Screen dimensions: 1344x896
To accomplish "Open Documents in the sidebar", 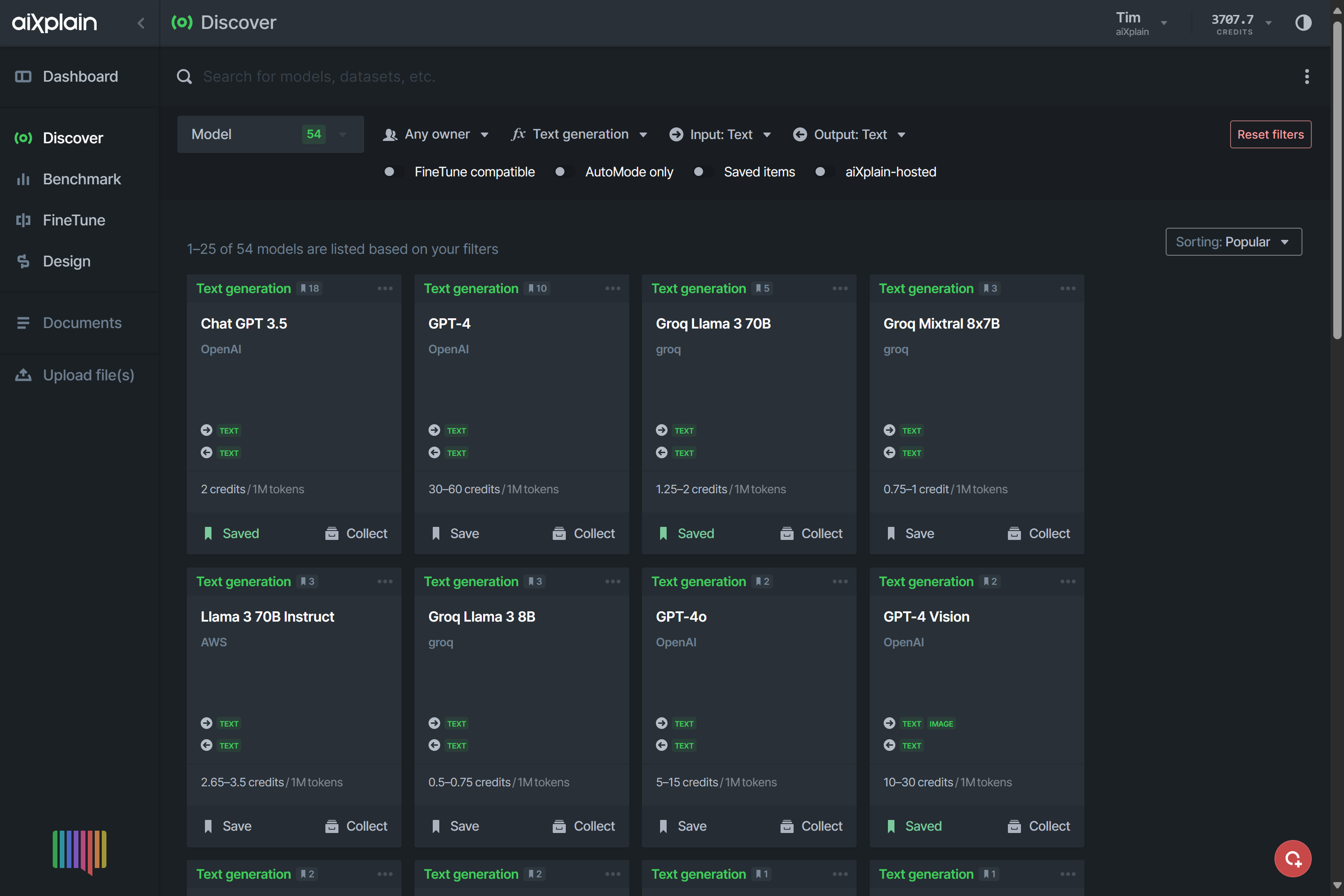I will [x=79, y=323].
